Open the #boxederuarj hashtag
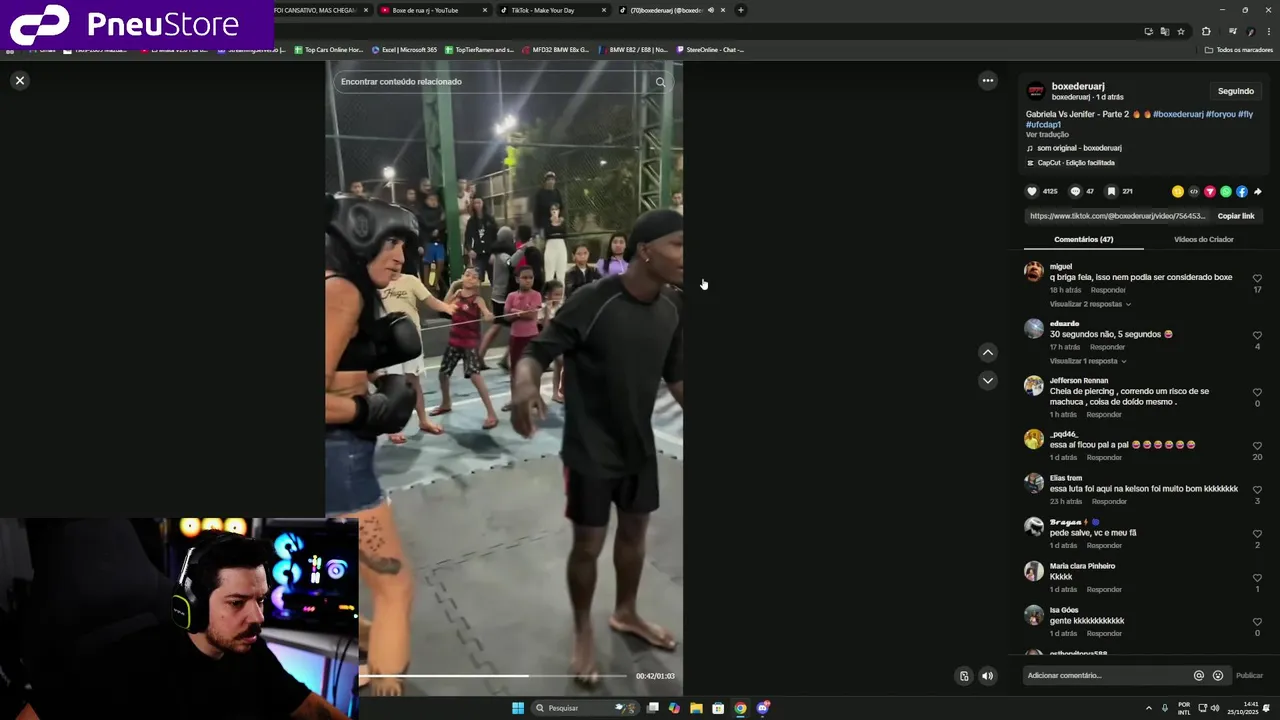The height and width of the screenshot is (720, 1280). (1178, 114)
